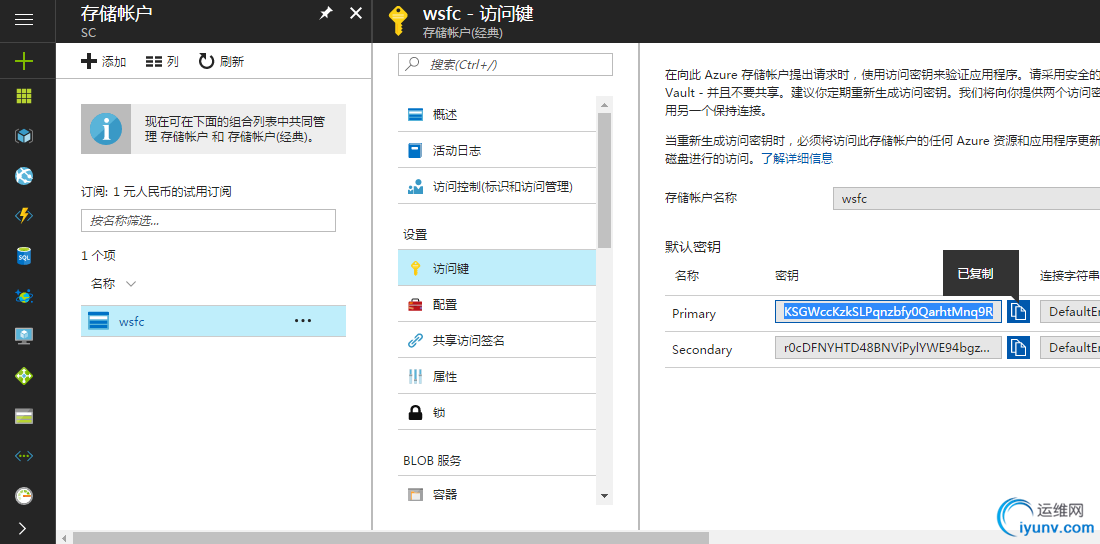Open Load balancers diamond icon in sidebar

24,376
